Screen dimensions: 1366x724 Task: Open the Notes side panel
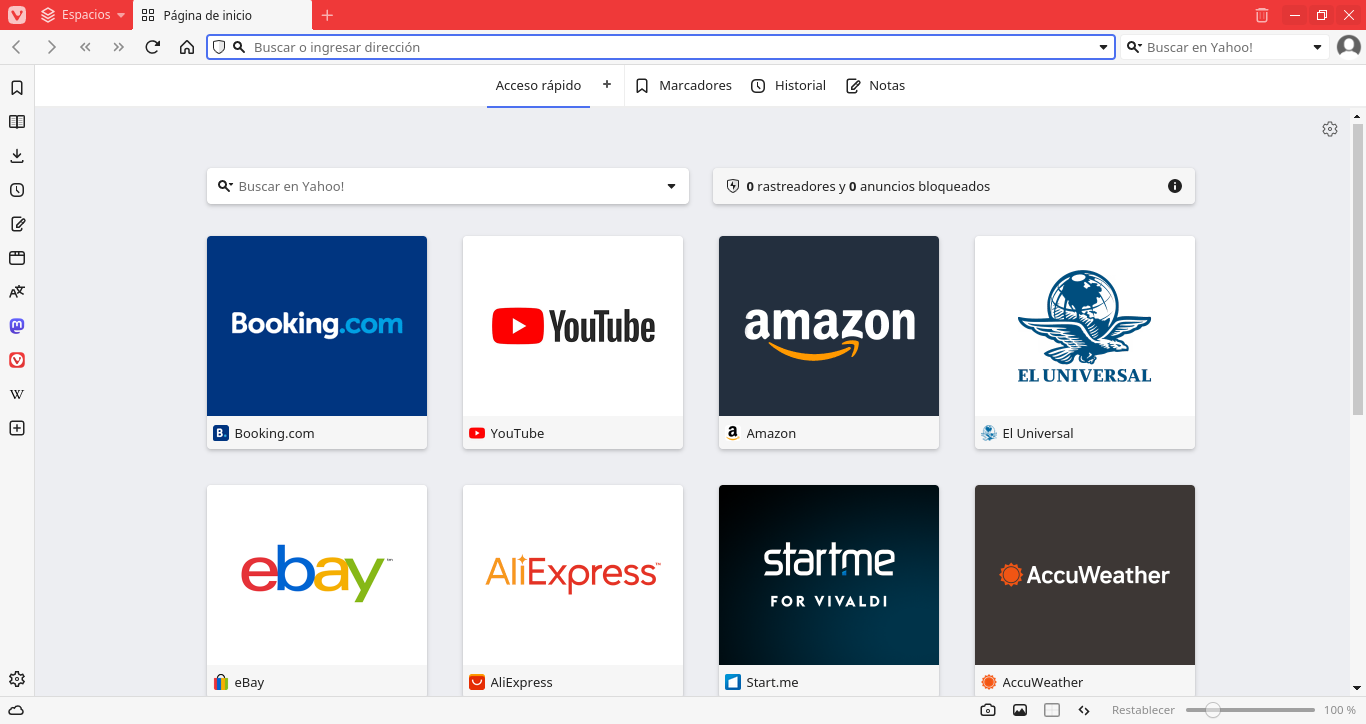coord(17,224)
